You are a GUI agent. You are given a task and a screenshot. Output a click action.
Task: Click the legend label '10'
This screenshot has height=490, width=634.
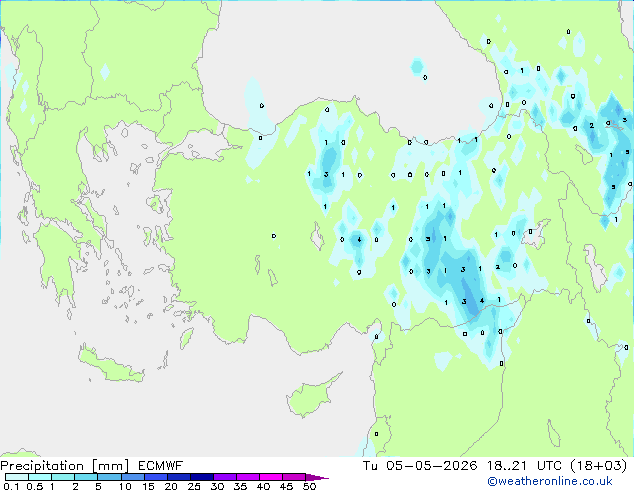(125, 486)
